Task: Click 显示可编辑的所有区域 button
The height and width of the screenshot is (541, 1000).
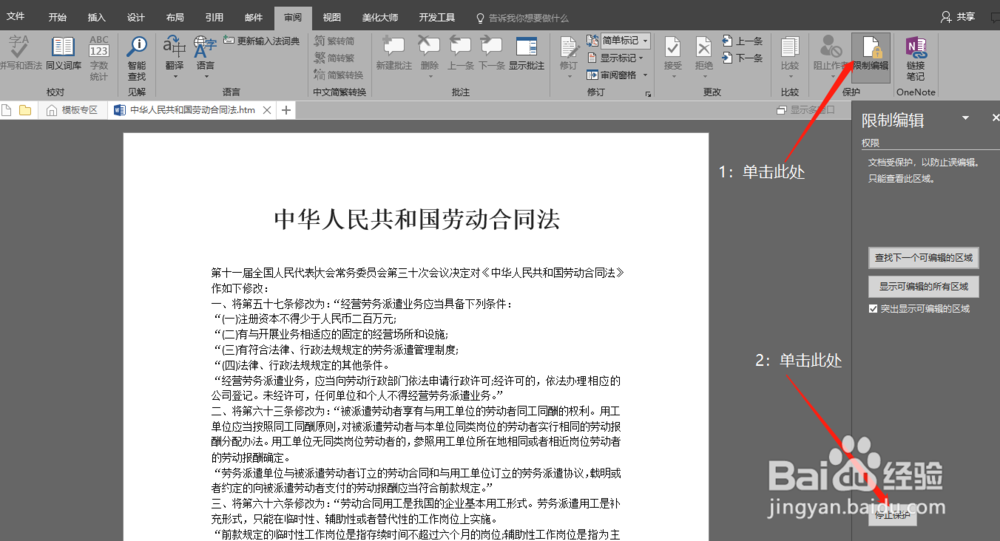Action: tap(923, 286)
